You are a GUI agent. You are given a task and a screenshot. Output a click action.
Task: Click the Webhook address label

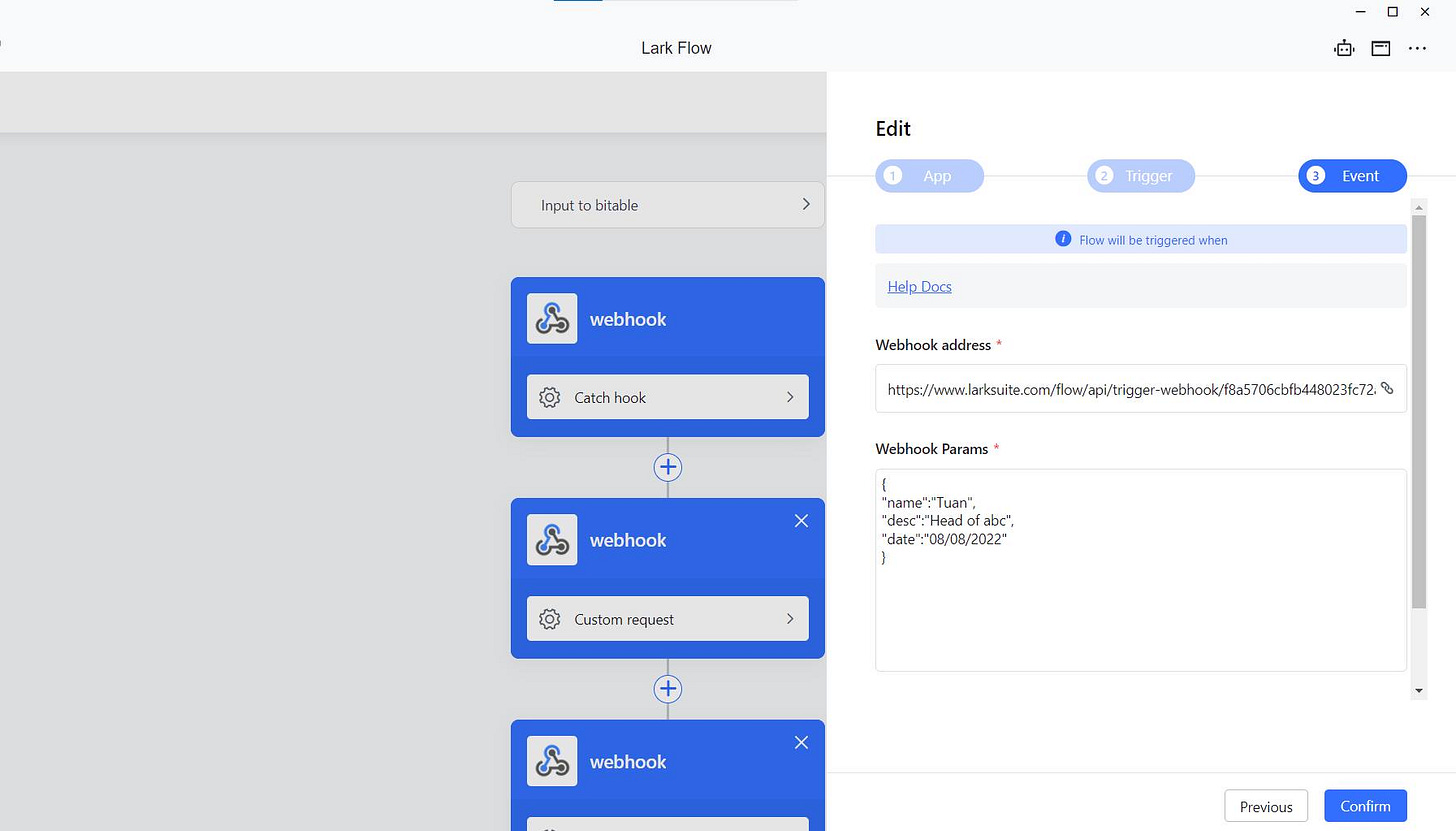933,345
